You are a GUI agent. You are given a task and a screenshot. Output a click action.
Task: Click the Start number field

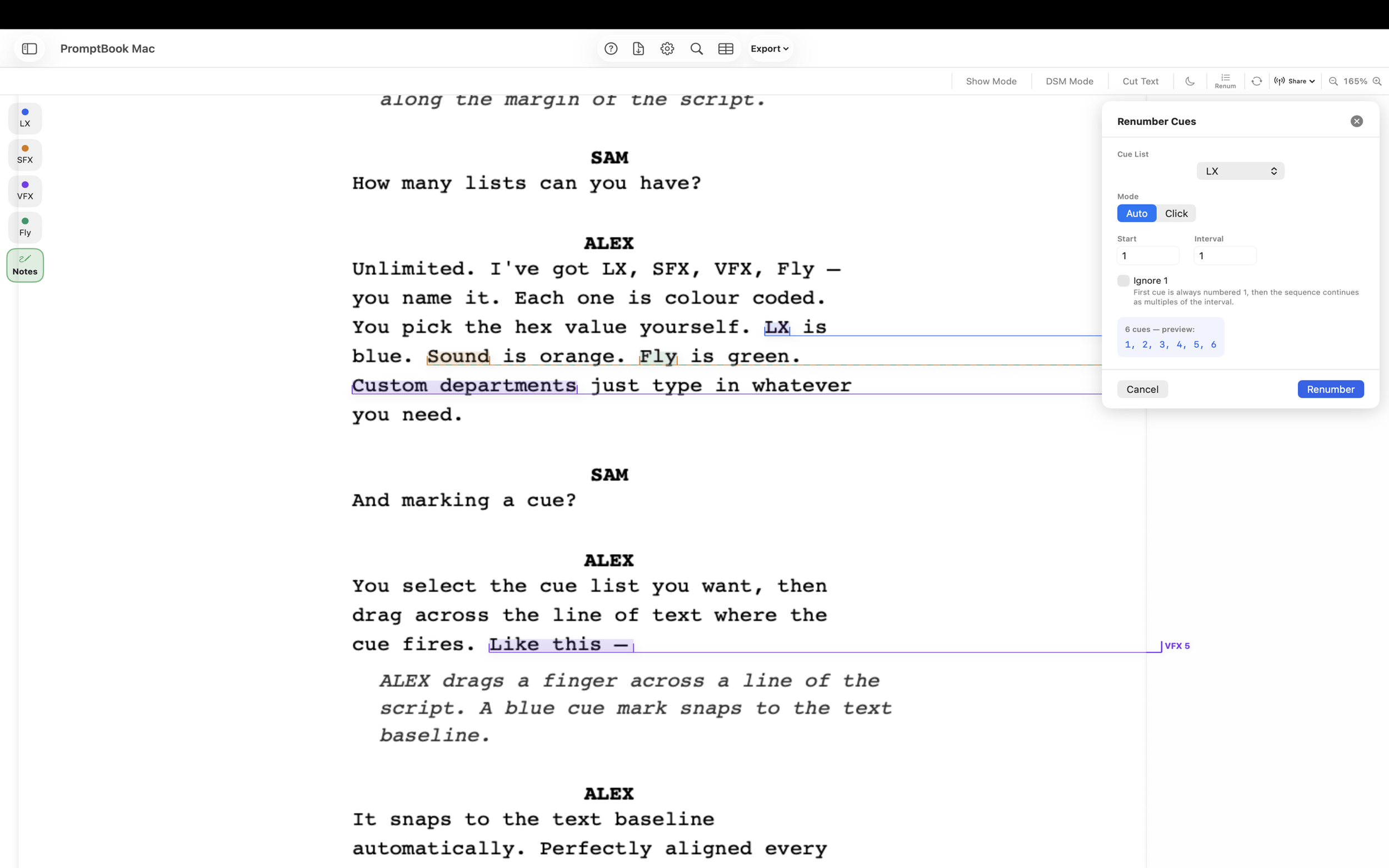point(1148,255)
